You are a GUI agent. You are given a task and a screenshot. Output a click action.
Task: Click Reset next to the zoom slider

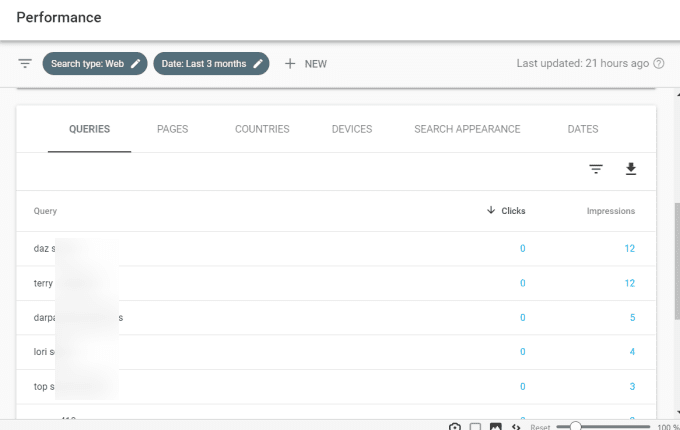click(x=540, y=426)
